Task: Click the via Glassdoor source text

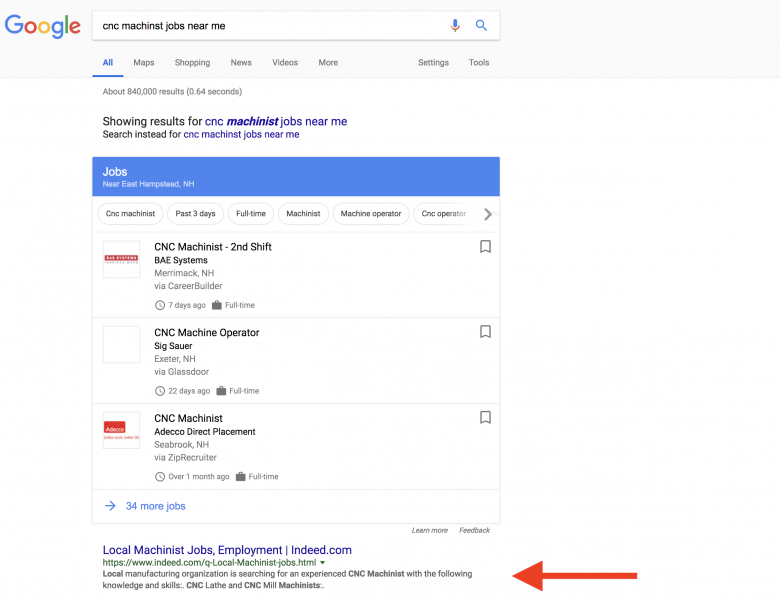Action: click(x=182, y=372)
